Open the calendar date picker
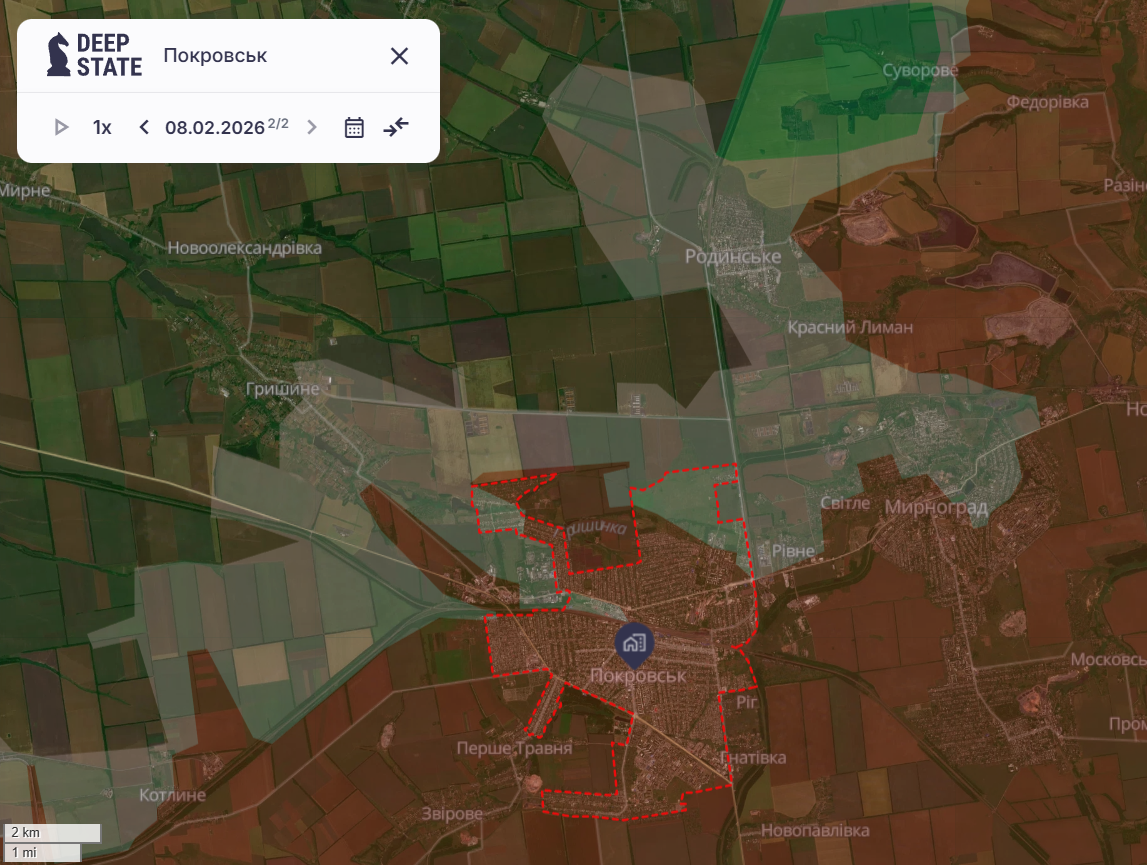 (x=354, y=127)
